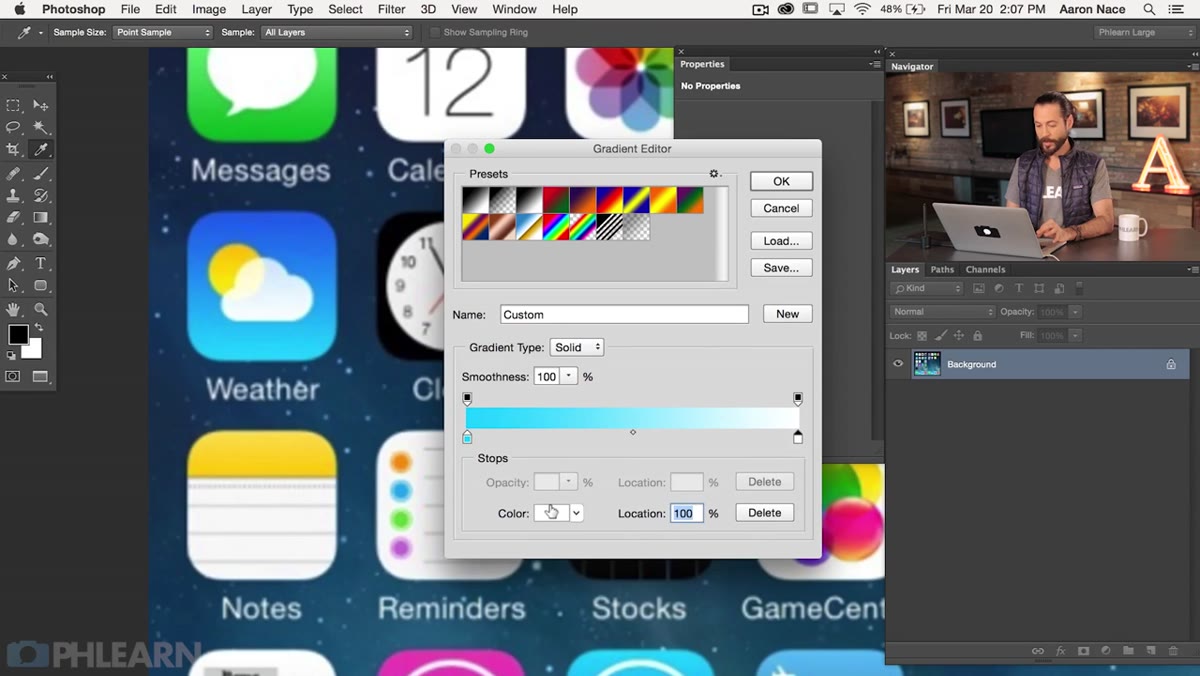The width and height of the screenshot is (1200, 676).
Task: Toggle lock all in Layers panel
Action: coord(978,336)
